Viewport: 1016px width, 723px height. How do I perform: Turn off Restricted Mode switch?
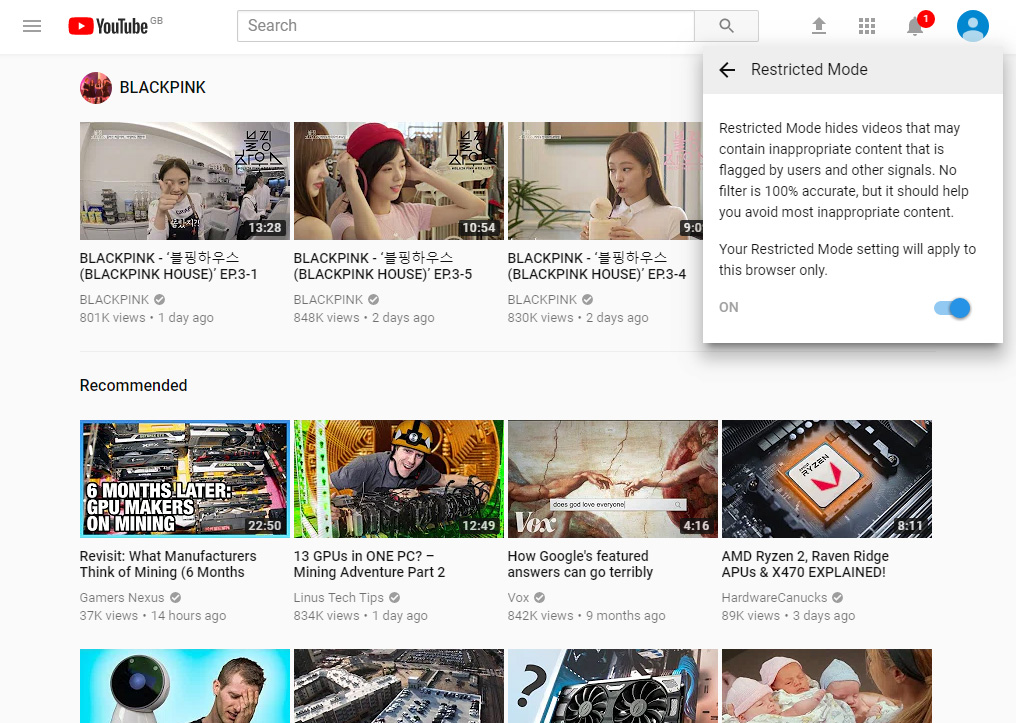[x=952, y=308]
